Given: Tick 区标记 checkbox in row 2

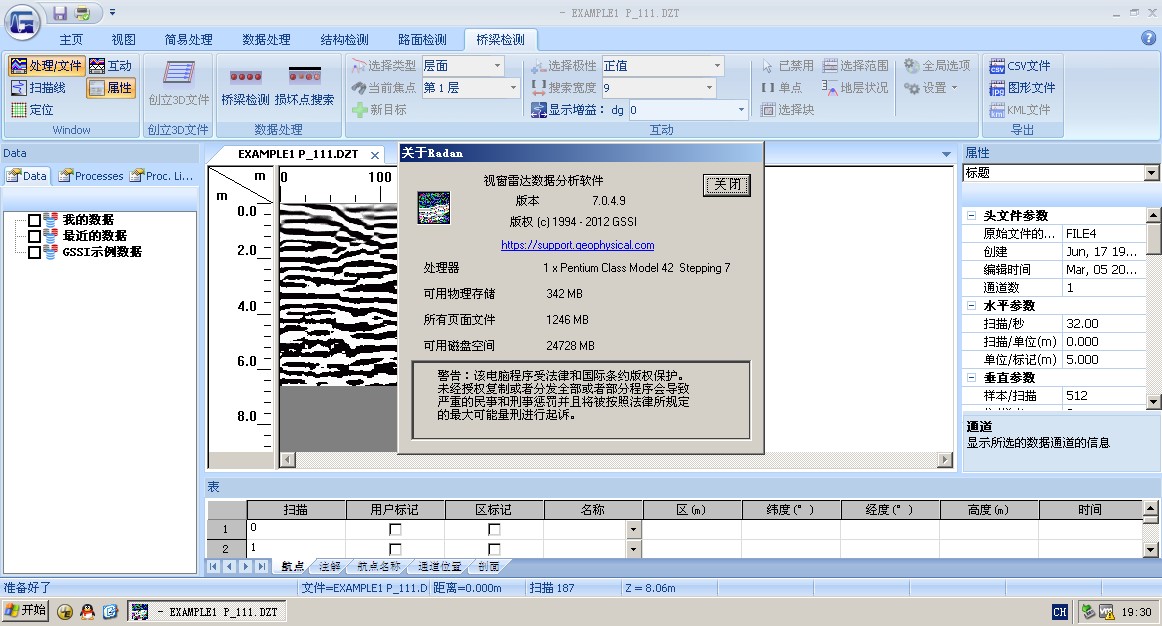Looking at the screenshot, I should [494, 549].
